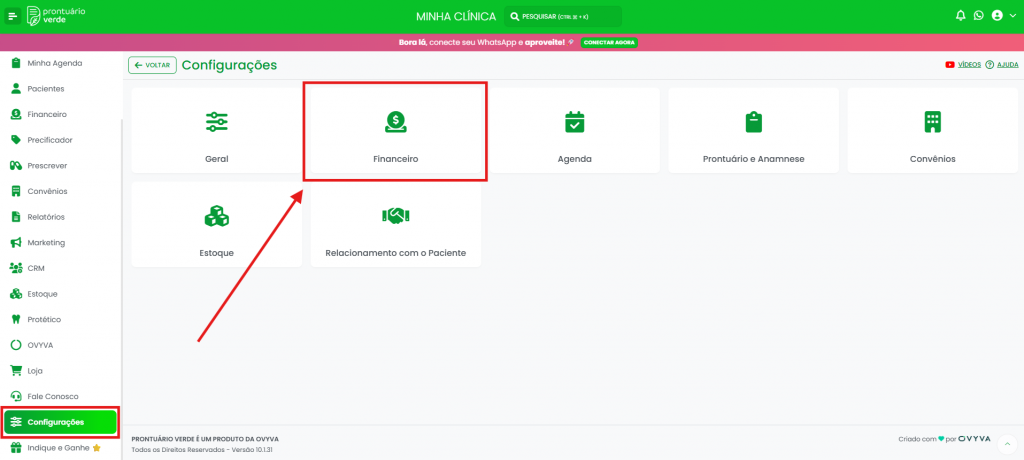
Task: Open the Financeiro settings card
Action: [x=395, y=131]
